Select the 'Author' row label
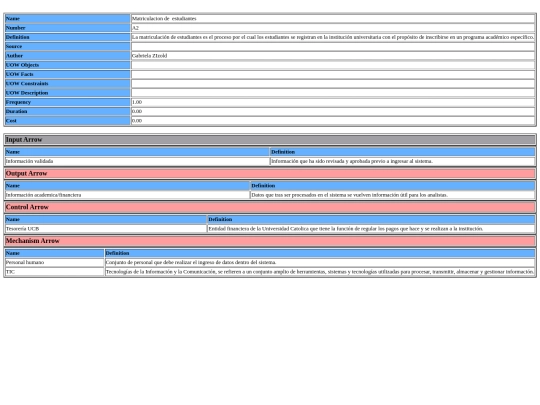 pos(68,56)
